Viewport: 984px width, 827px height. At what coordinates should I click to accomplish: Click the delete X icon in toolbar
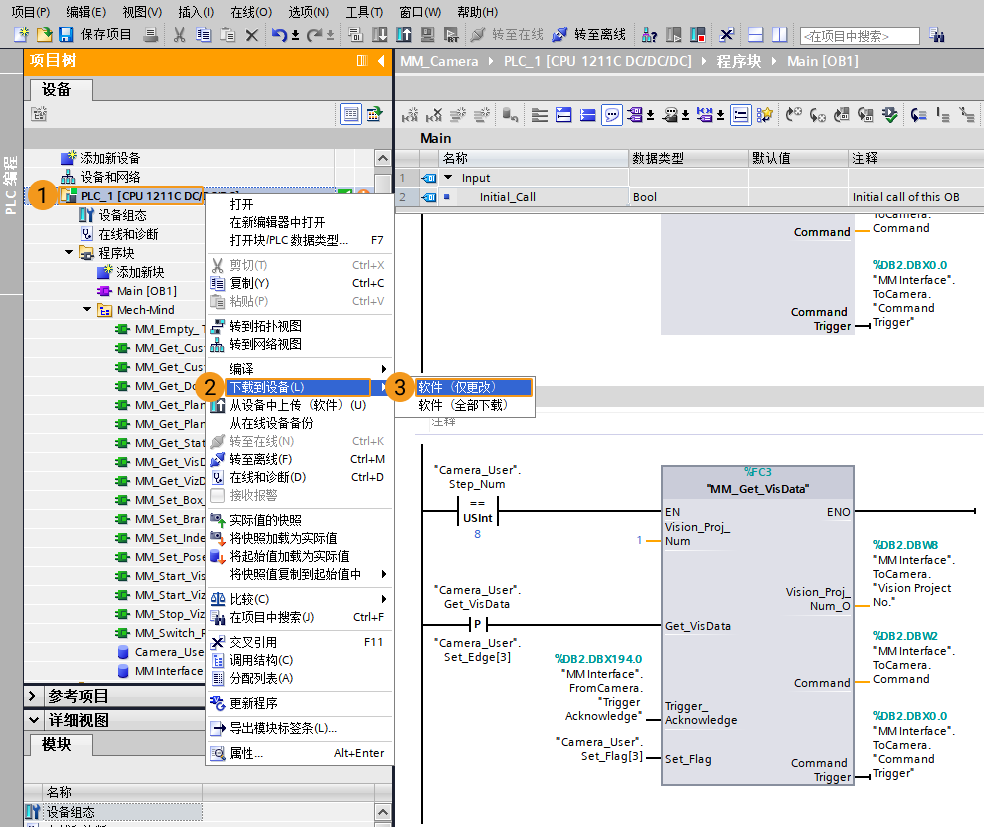point(252,35)
